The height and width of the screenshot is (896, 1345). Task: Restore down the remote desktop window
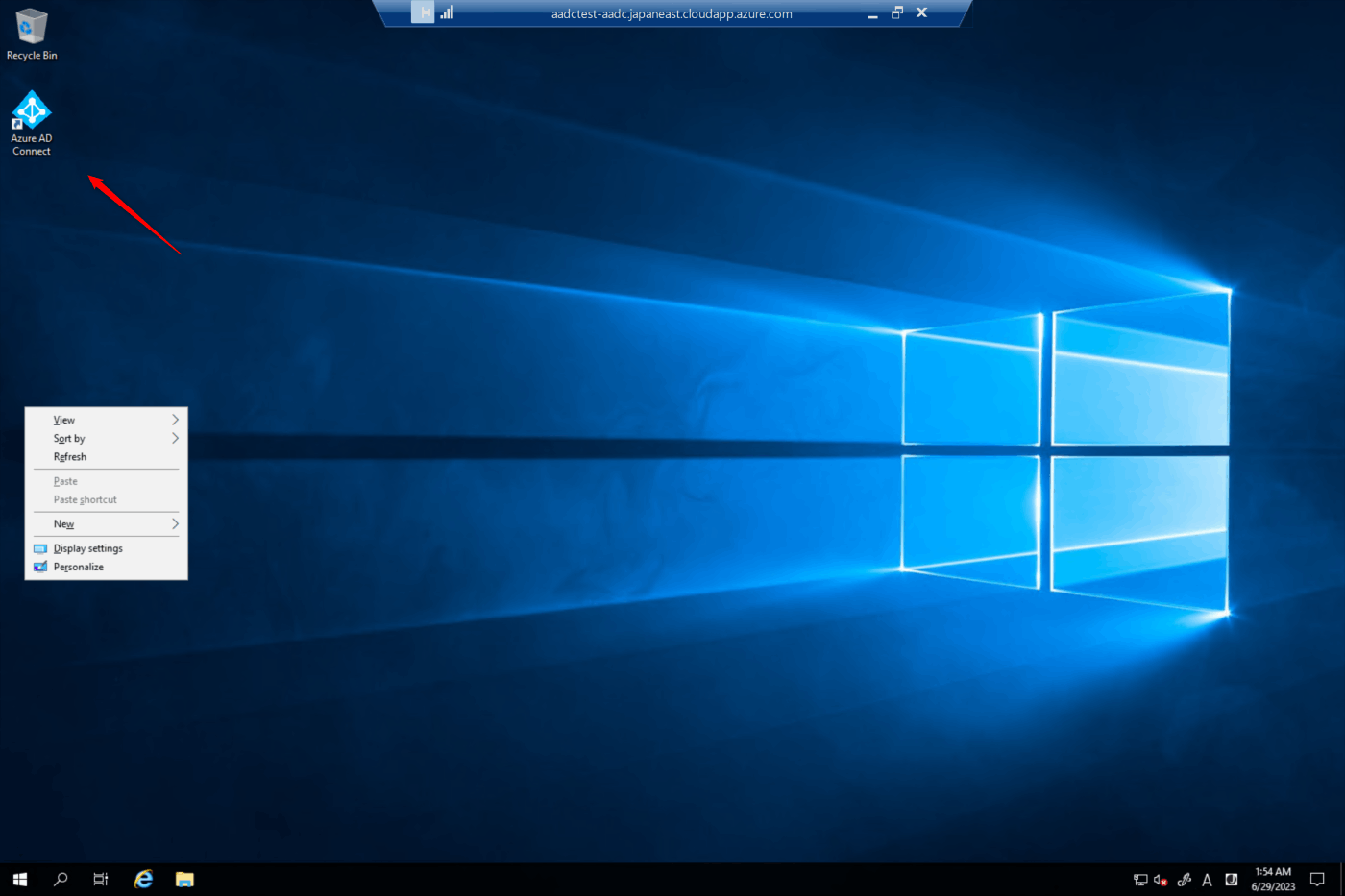coord(897,12)
